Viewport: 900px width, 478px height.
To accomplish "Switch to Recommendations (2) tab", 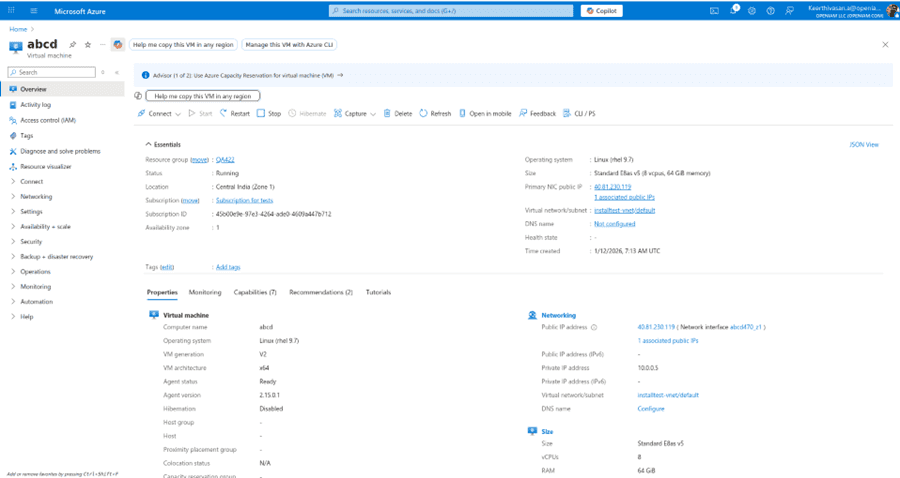I will [x=321, y=292].
